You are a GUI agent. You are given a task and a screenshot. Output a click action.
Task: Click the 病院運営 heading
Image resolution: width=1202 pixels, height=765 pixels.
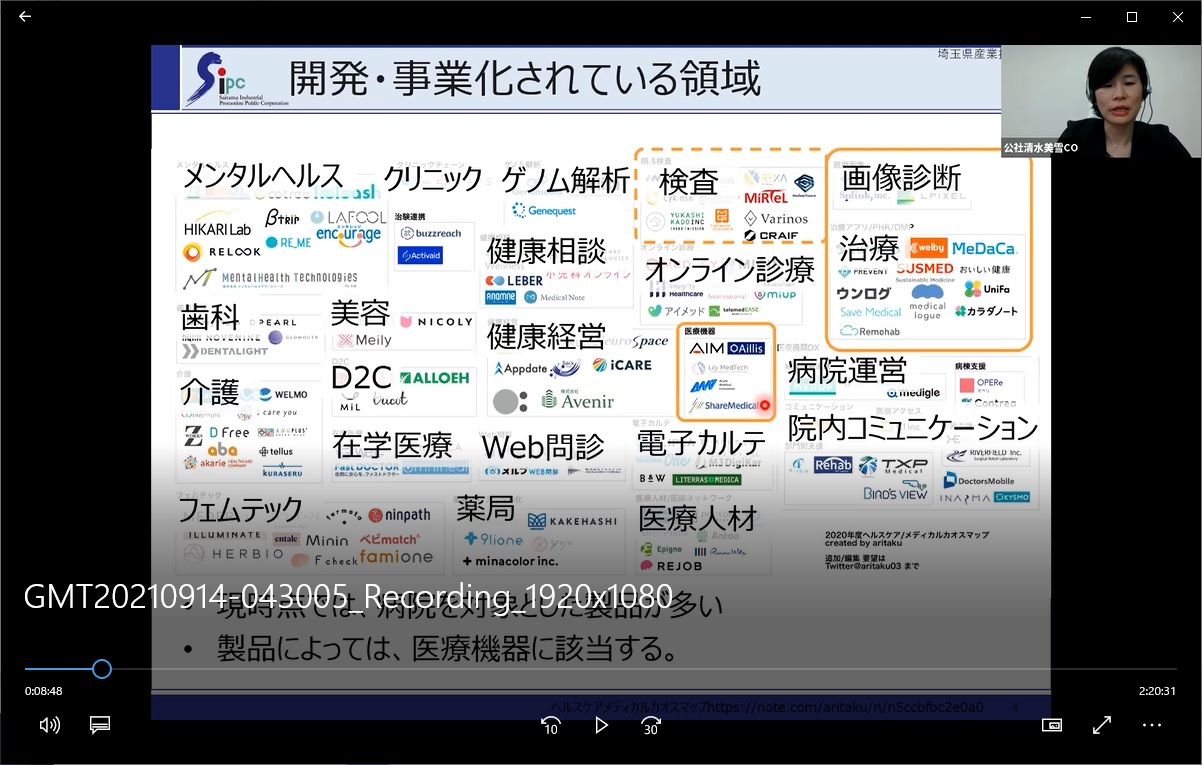coord(847,370)
